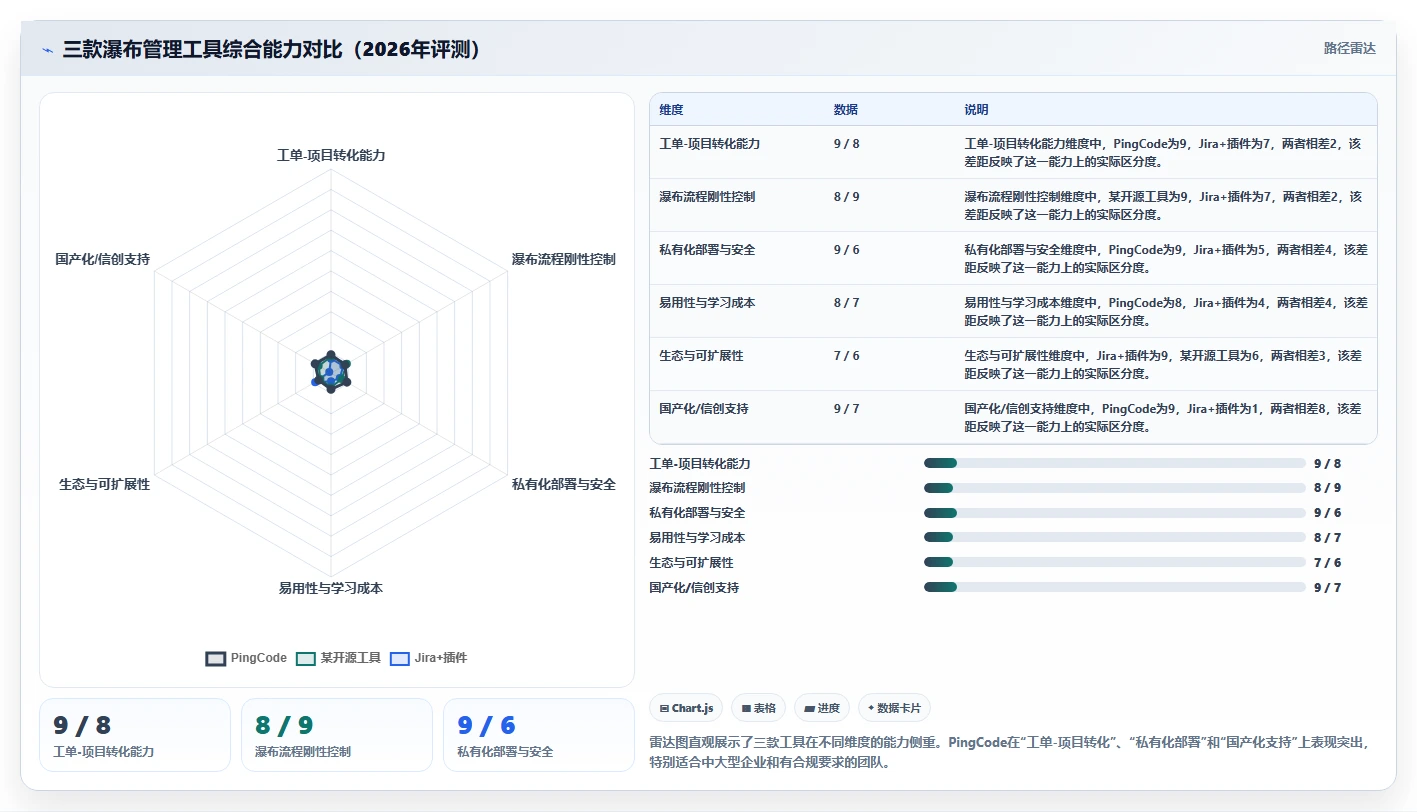Click the 说明 text of the 易用性与学习成本 row

click(1165, 311)
